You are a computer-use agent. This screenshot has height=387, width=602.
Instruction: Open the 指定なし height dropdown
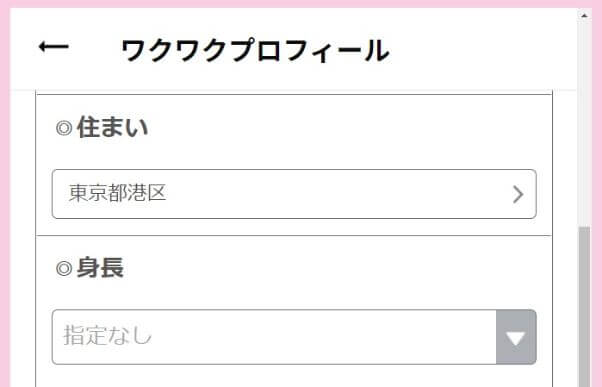(294, 337)
